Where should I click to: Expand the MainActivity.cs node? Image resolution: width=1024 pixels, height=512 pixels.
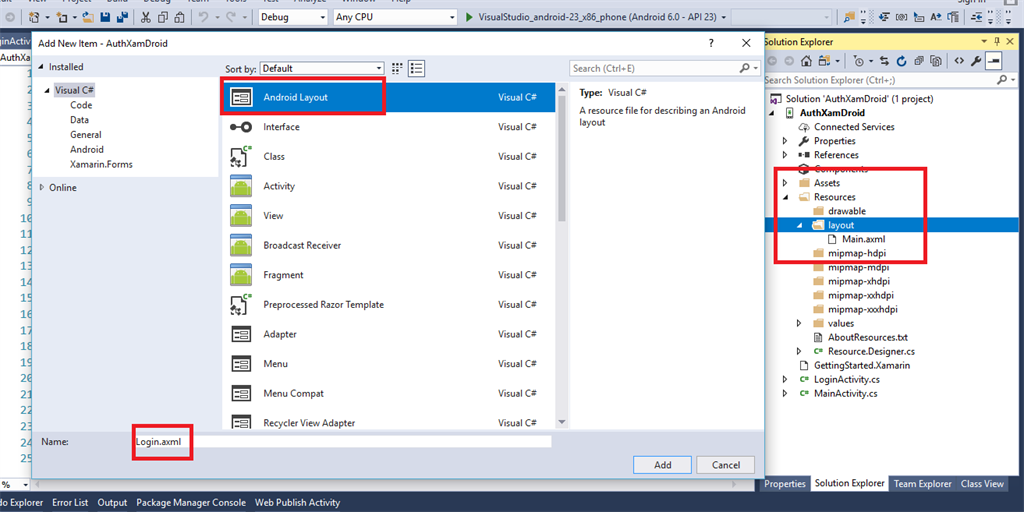point(786,394)
